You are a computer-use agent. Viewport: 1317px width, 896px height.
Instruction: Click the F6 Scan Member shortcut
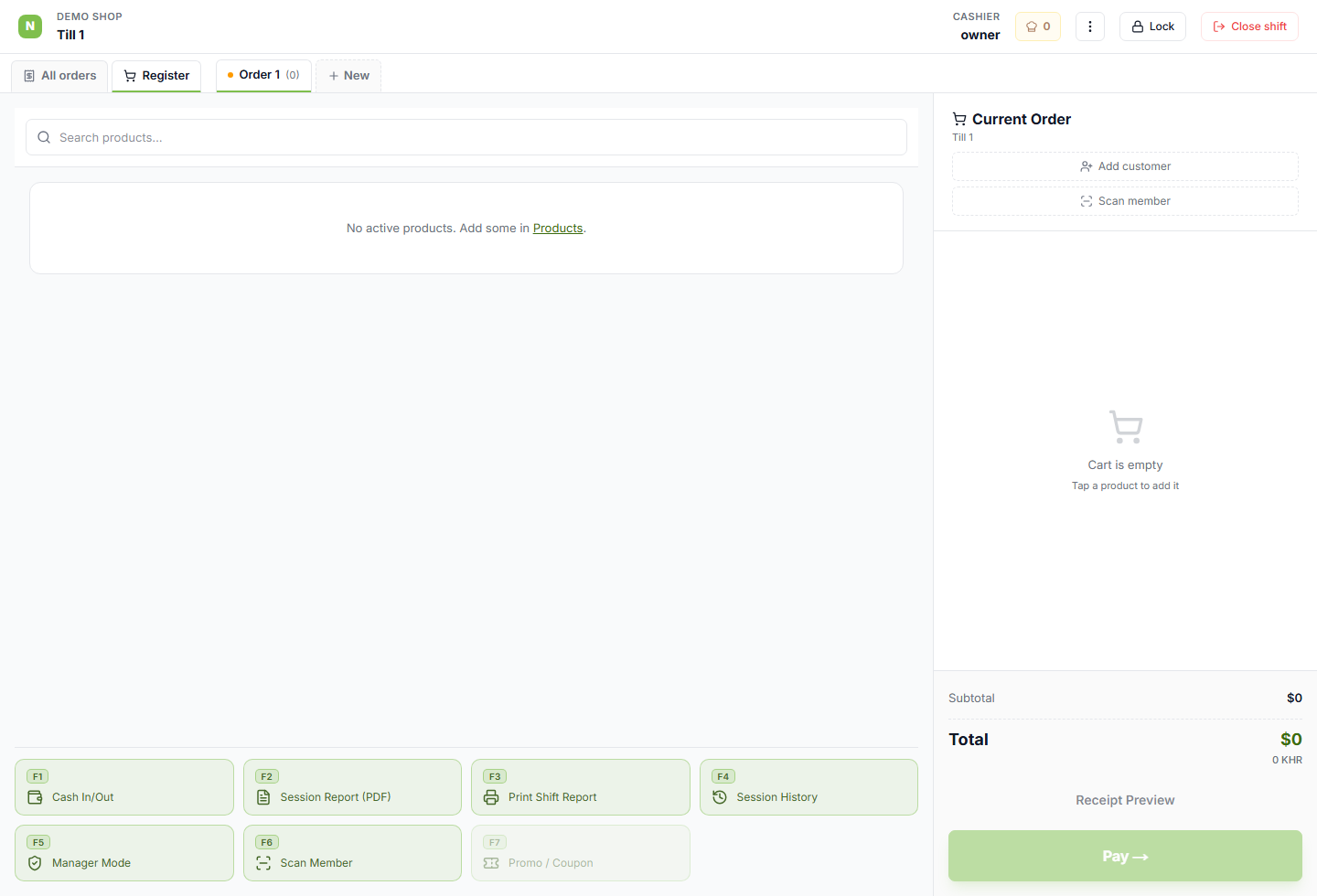(x=352, y=853)
